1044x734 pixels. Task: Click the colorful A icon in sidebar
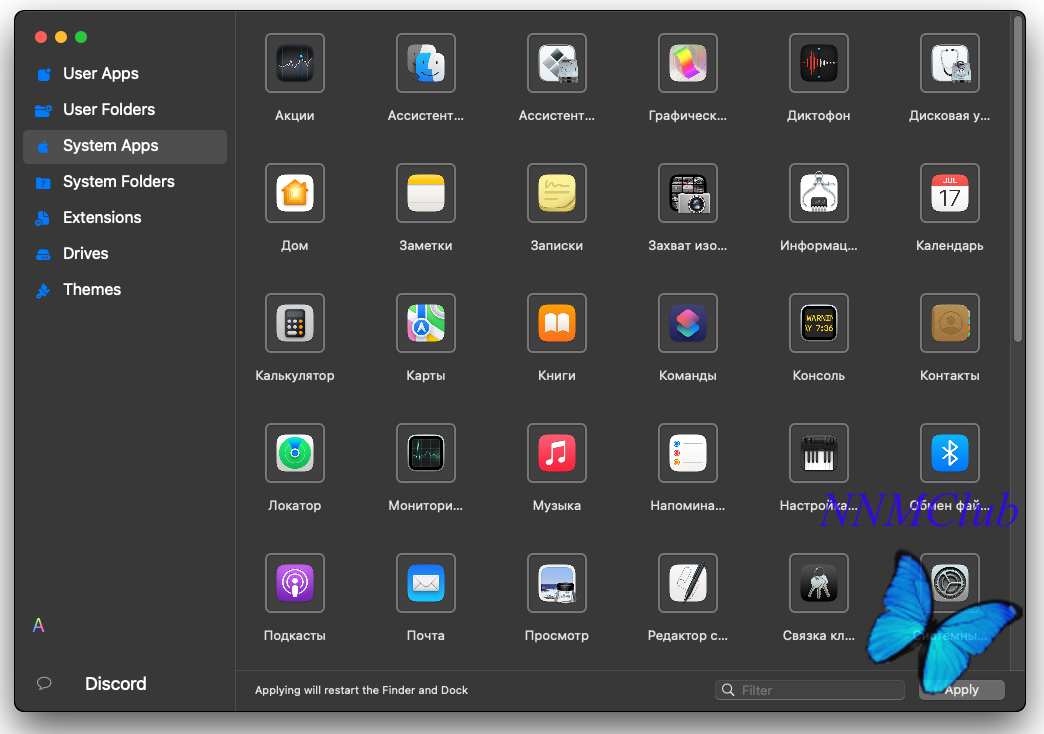coord(39,625)
